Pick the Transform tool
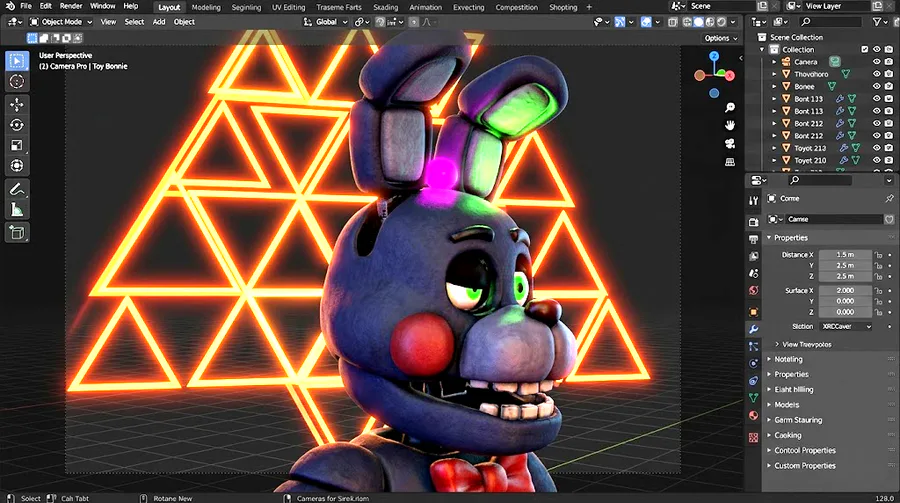 click(x=17, y=166)
